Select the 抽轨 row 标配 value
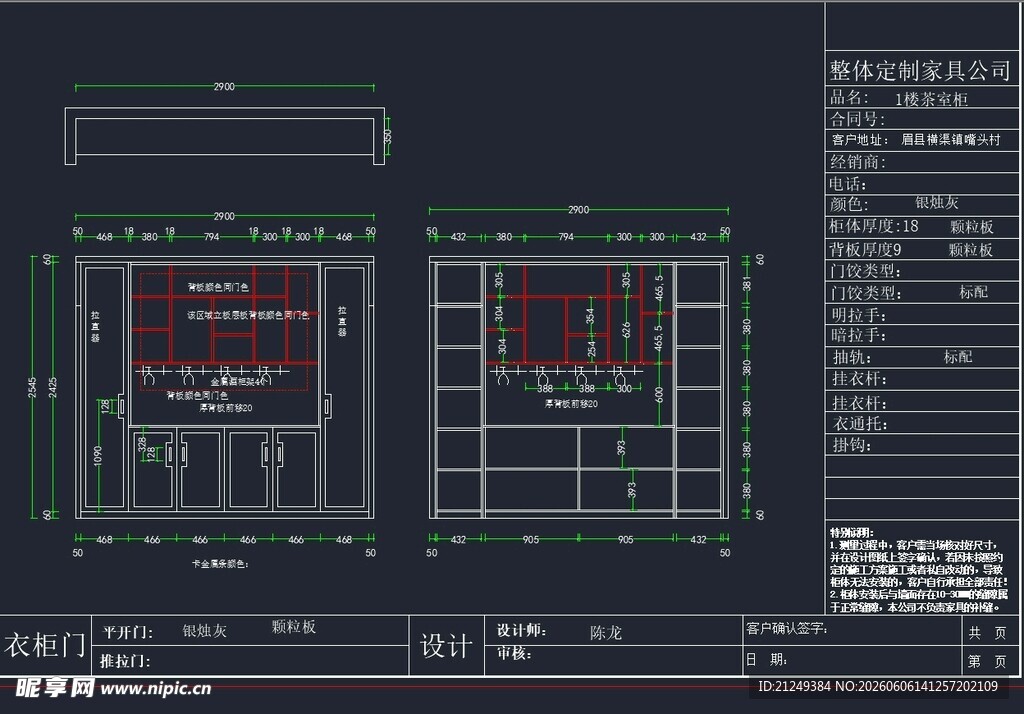 pyautogui.click(x=958, y=357)
